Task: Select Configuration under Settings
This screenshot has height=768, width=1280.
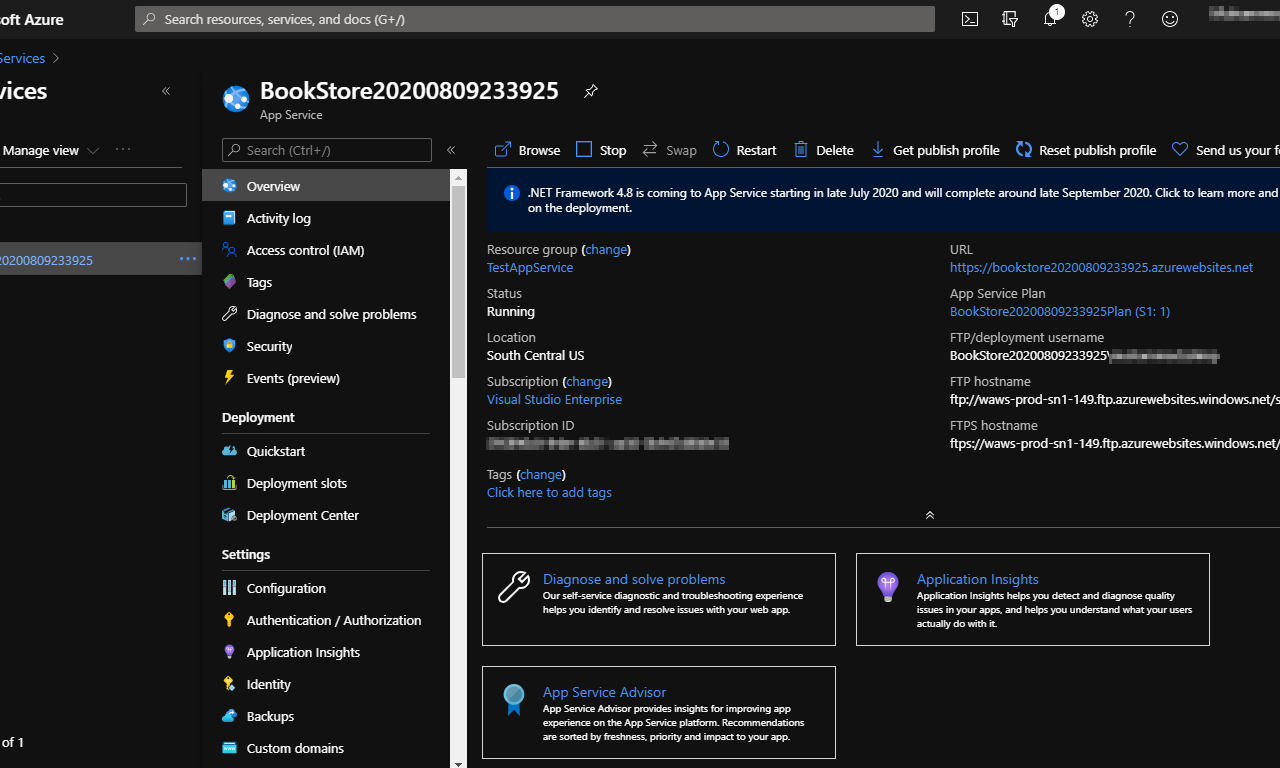Action: pyautogui.click(x=286, y=588)
